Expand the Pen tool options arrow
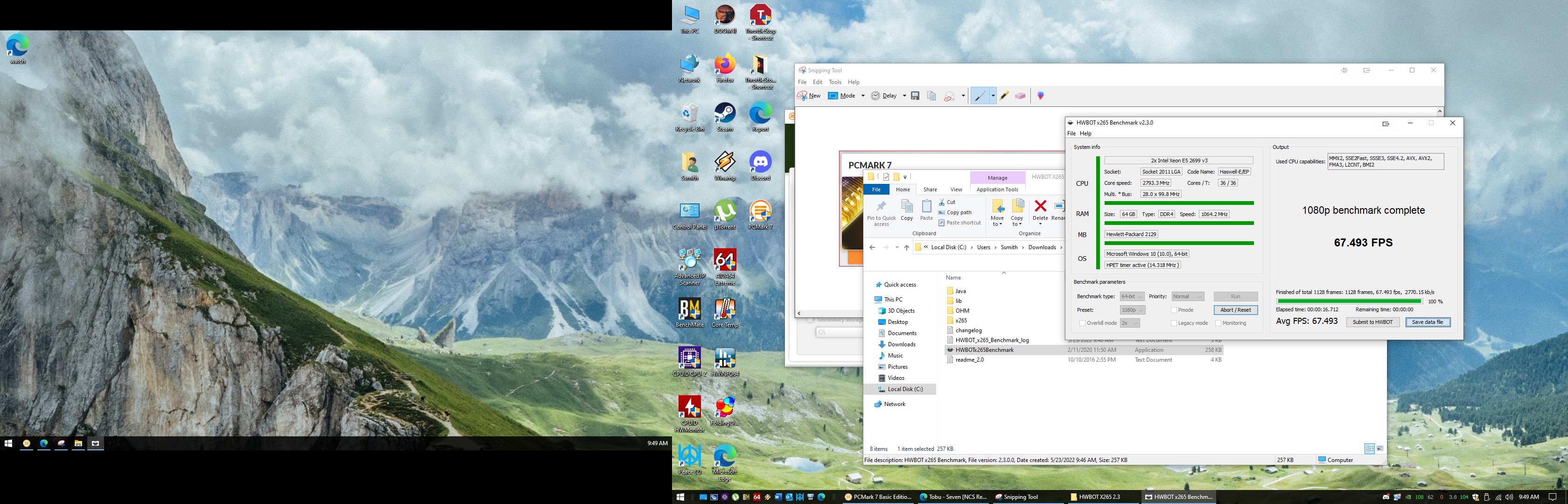The width and height of the screenshot is (1568, 504). point(993,96)
